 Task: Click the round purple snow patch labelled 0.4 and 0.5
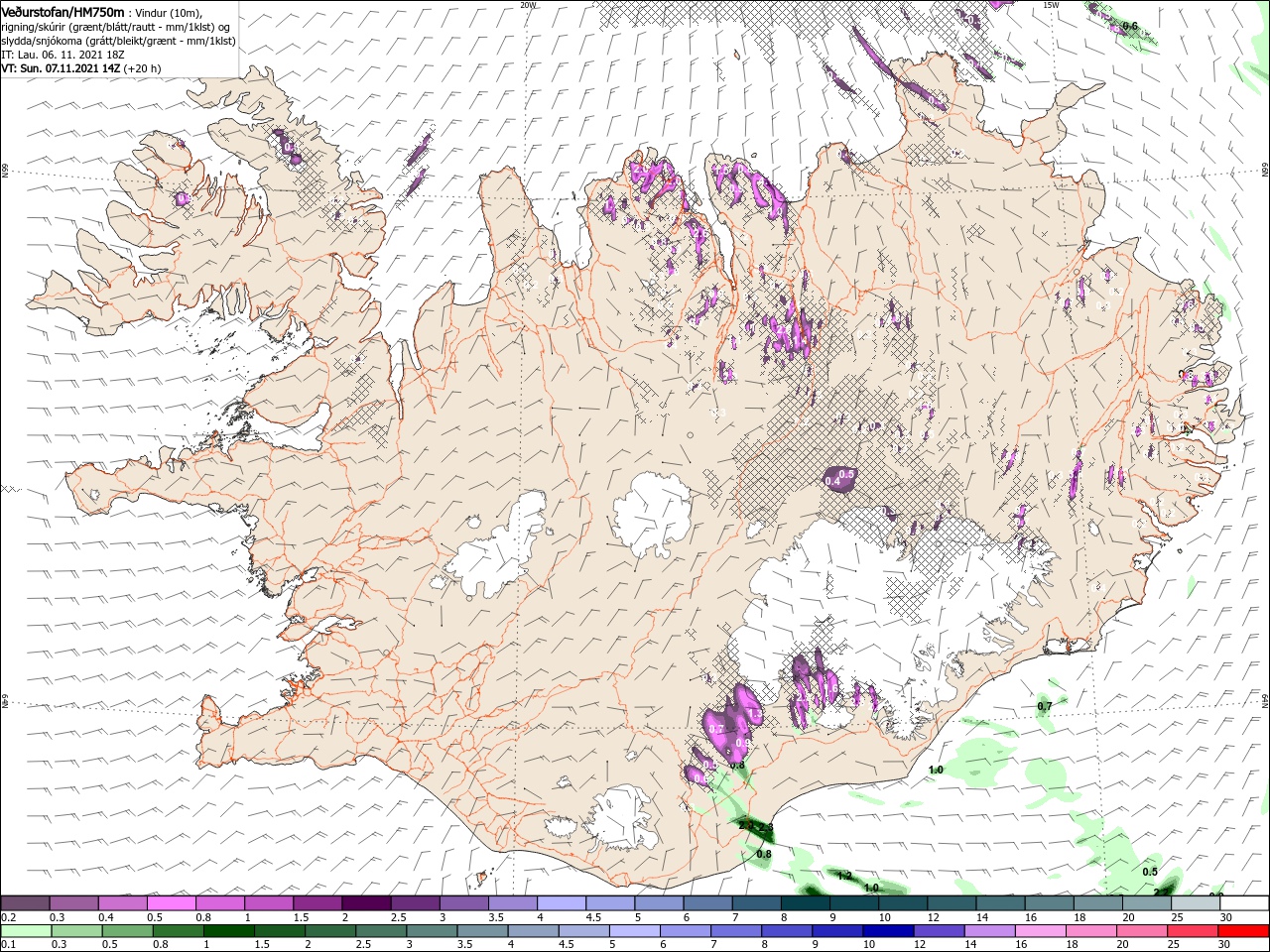click(839, 479)
